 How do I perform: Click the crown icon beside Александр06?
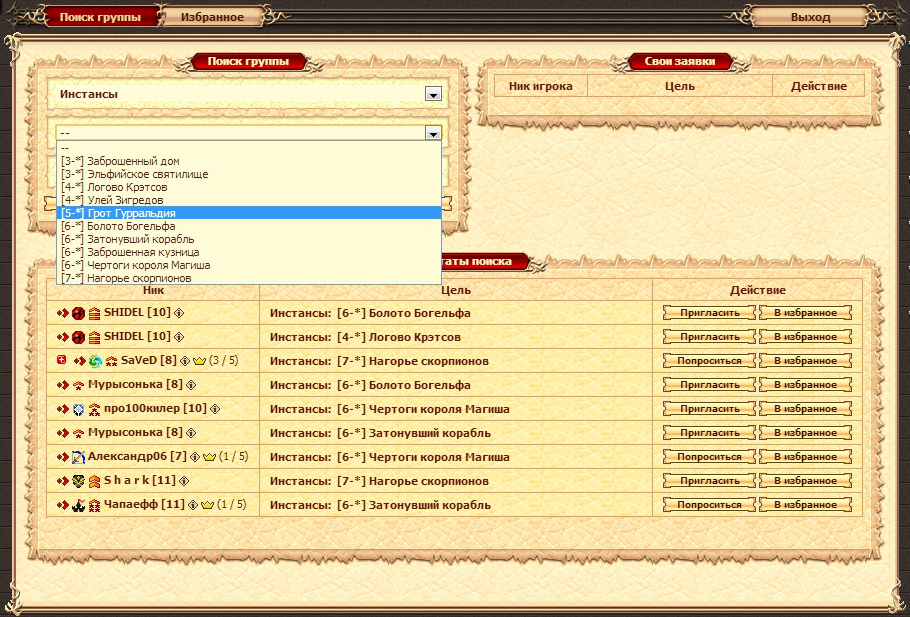[x=209, y=456]
